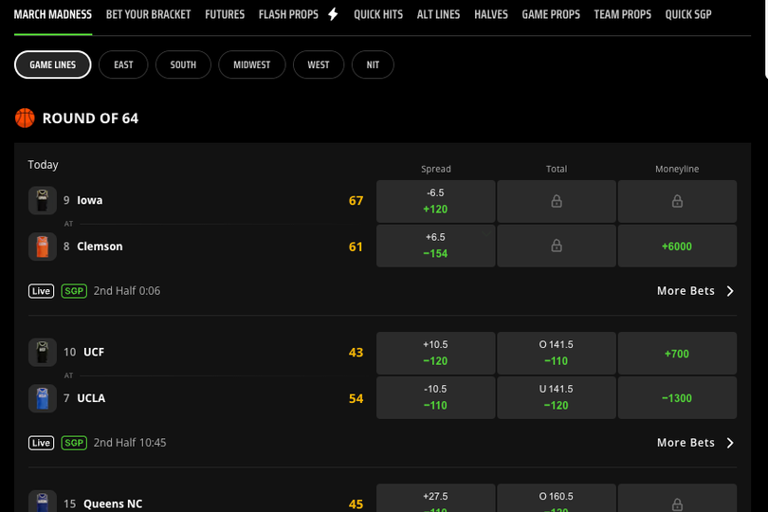Select the Game Lines filter pill
Screen dimensions: 768x512
coord(52,65)
